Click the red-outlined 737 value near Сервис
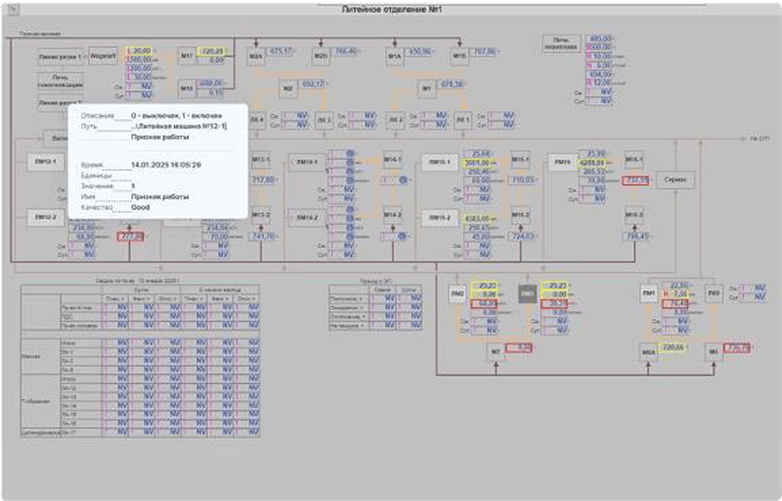 point(636,181)
